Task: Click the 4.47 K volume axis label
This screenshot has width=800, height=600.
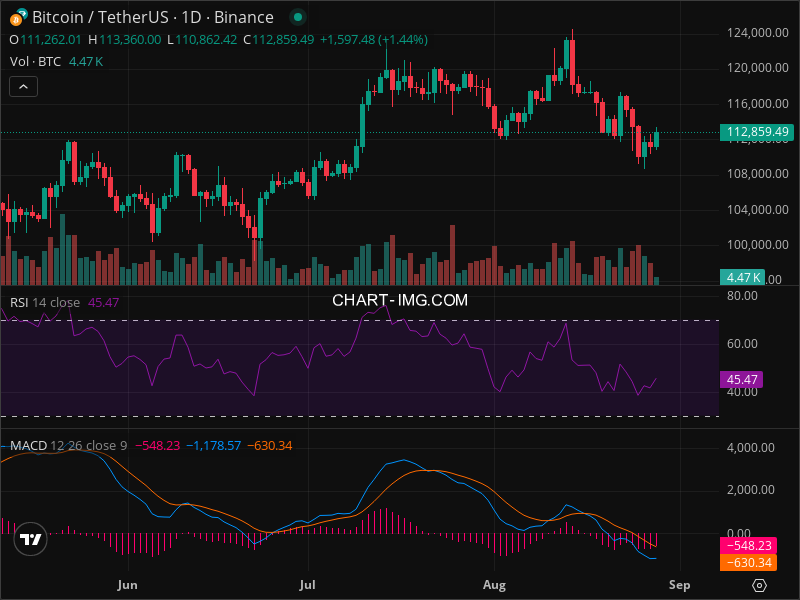Action: pyautogui.click(x=742, y=277)
